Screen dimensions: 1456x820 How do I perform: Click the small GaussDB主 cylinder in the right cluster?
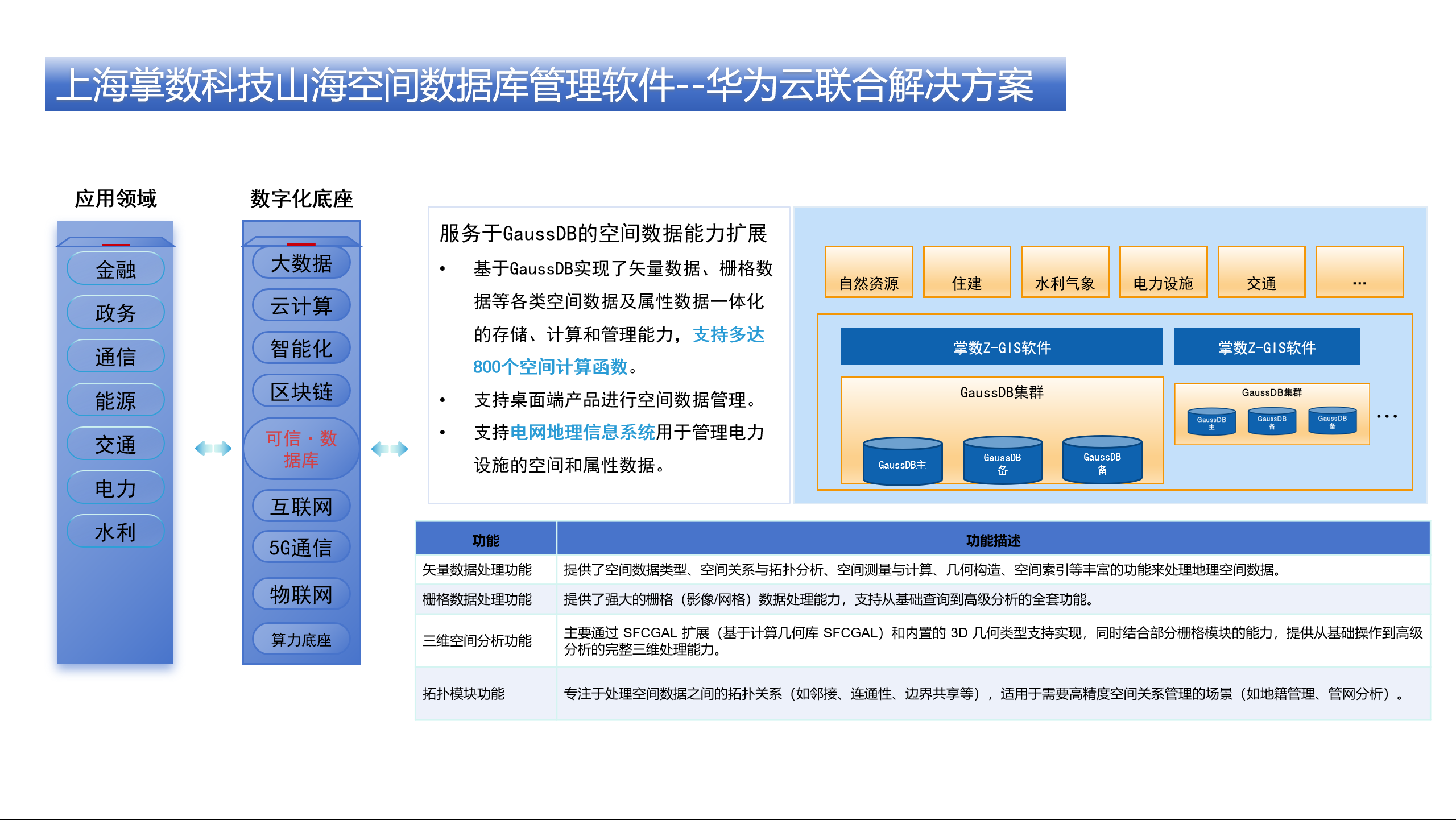click(x=1211, y=422)
